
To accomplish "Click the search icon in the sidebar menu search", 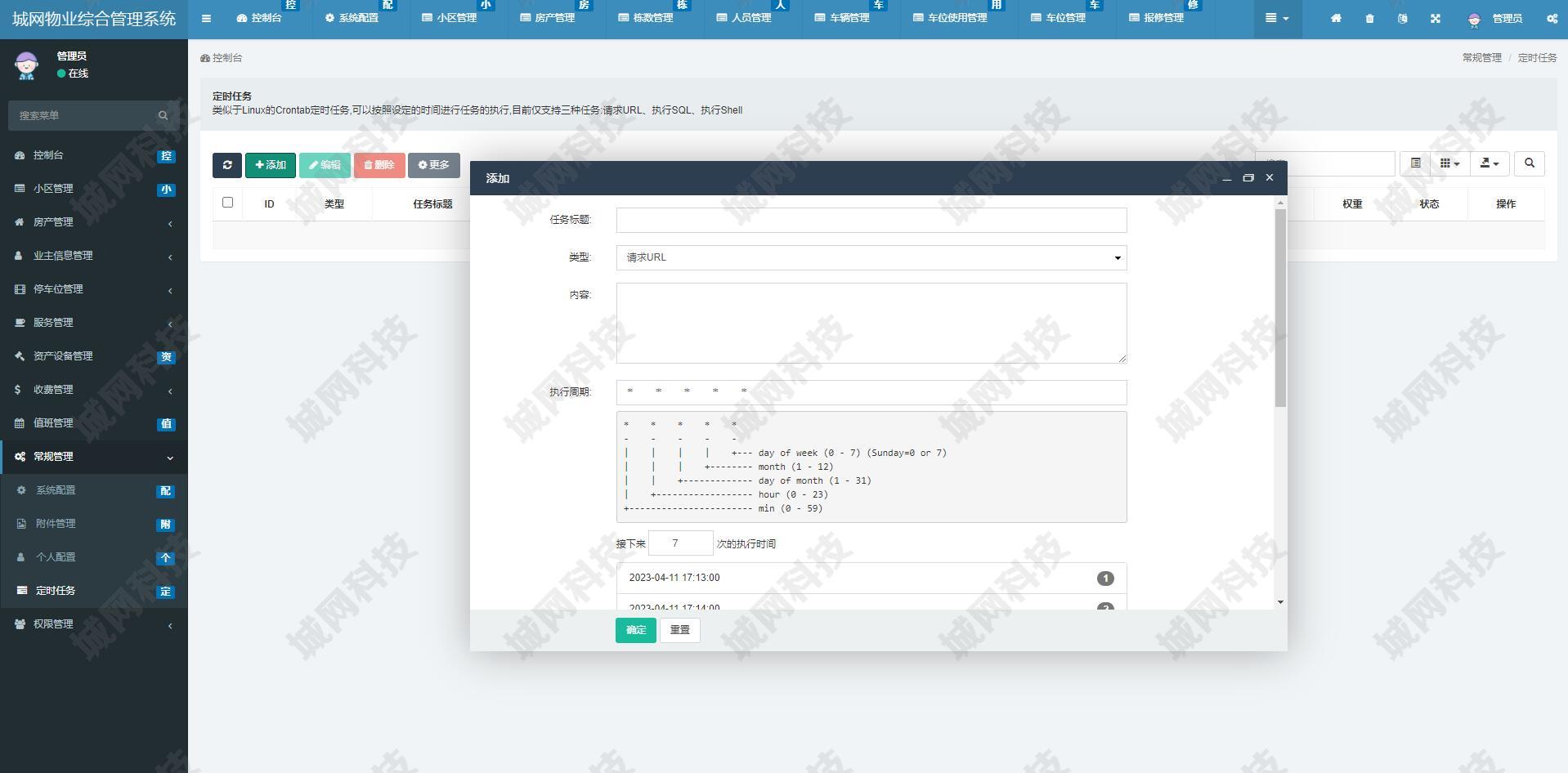I will [x=163, y=115].
